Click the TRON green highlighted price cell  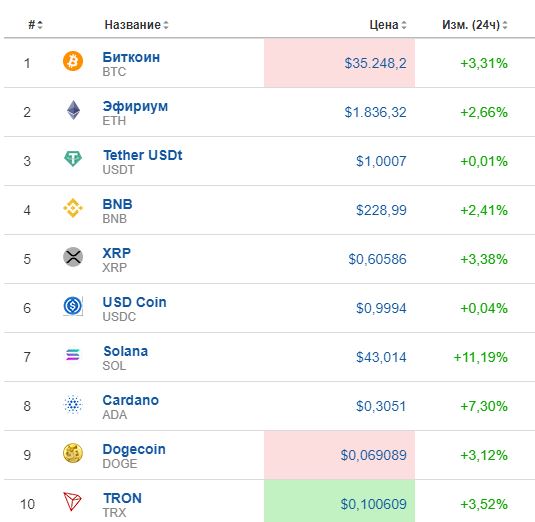(339, 501)
